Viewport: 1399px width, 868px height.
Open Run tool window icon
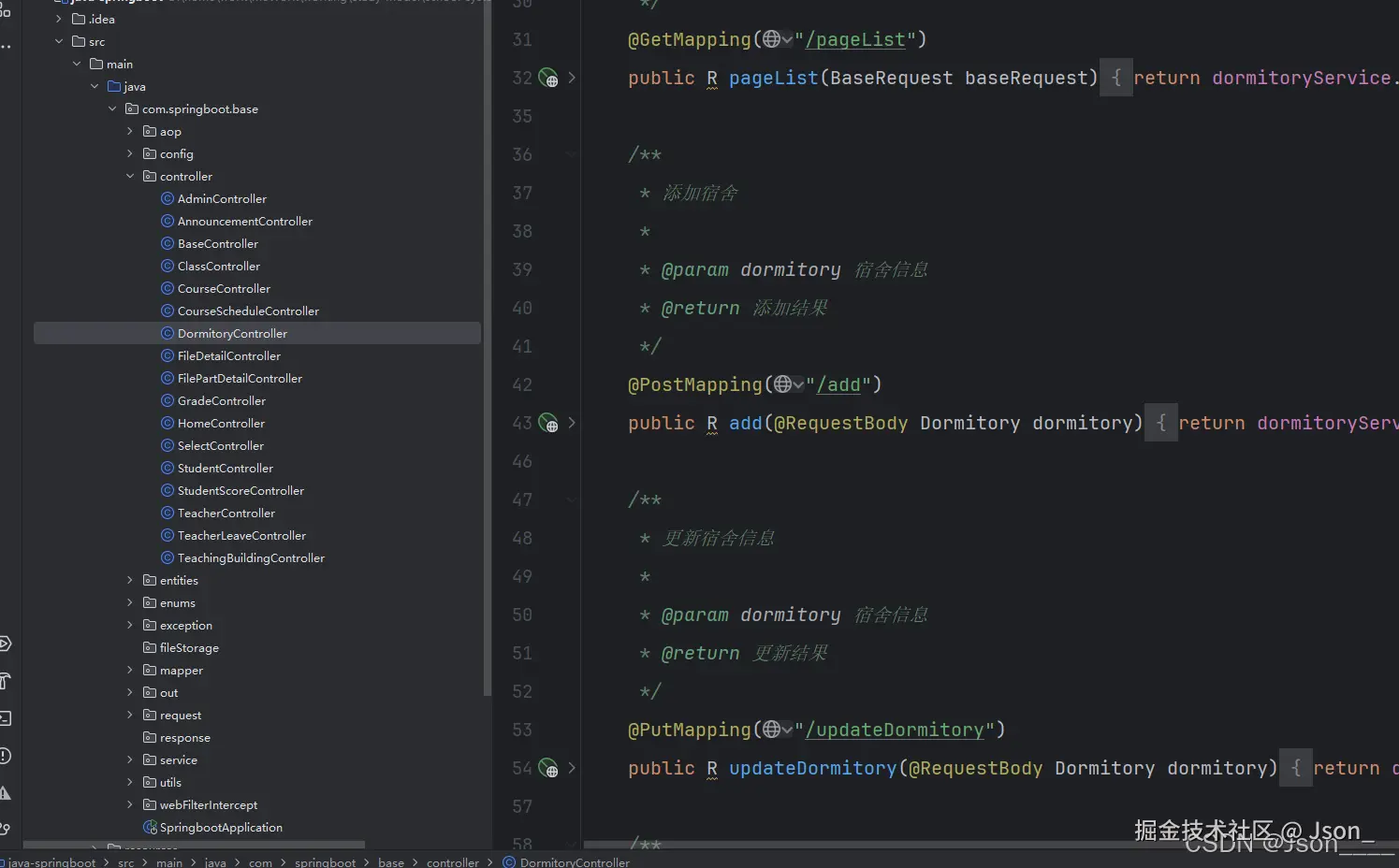pyautogui.click(x=5, y=644)
